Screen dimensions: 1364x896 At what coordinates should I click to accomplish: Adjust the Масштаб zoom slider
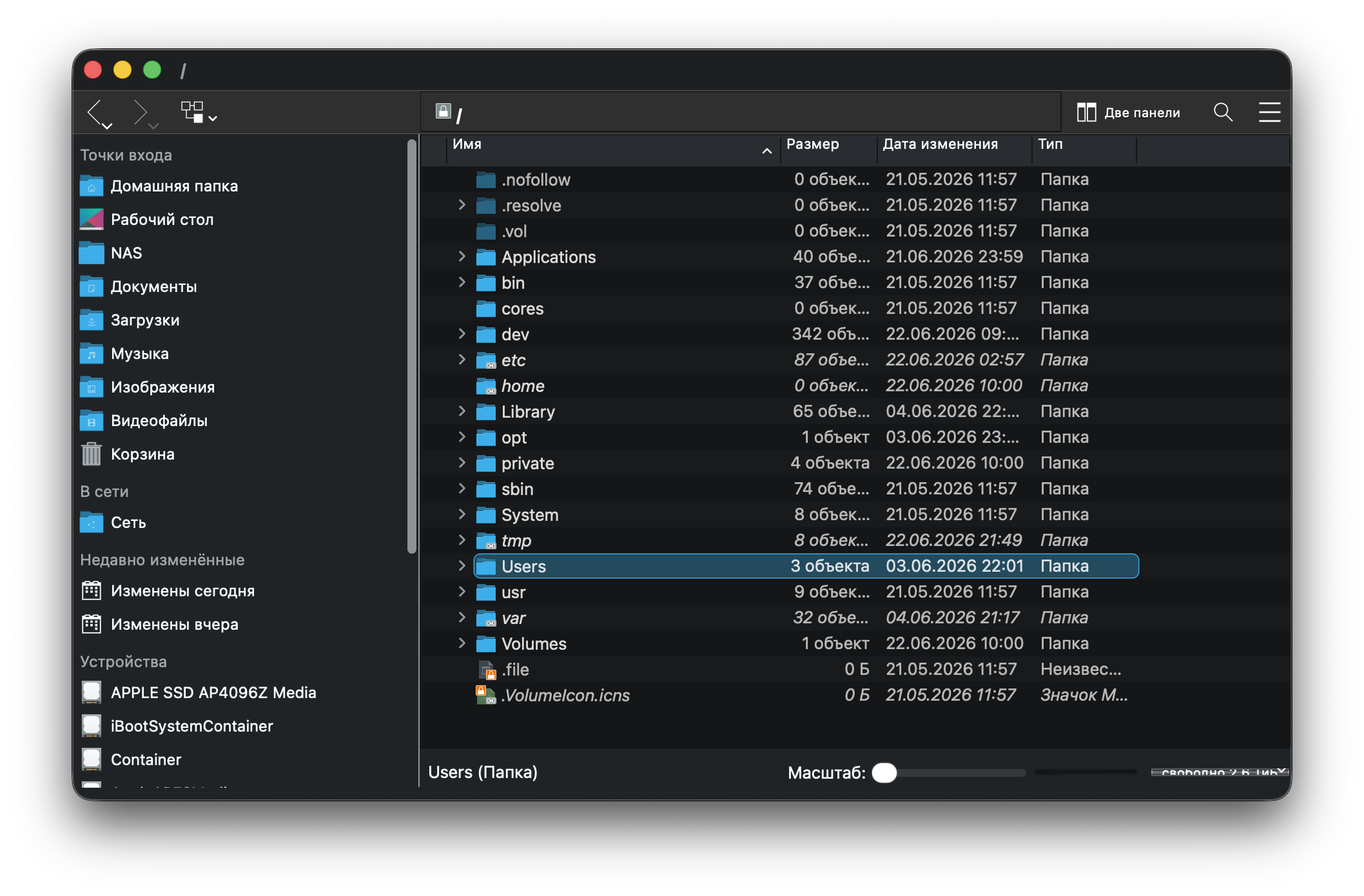(x=948, y=773)
